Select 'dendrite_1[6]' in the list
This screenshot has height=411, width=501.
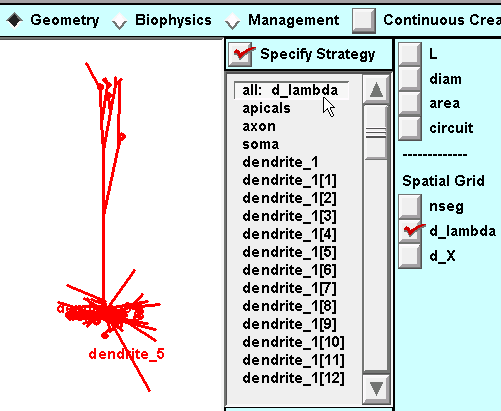click(289, 270)
